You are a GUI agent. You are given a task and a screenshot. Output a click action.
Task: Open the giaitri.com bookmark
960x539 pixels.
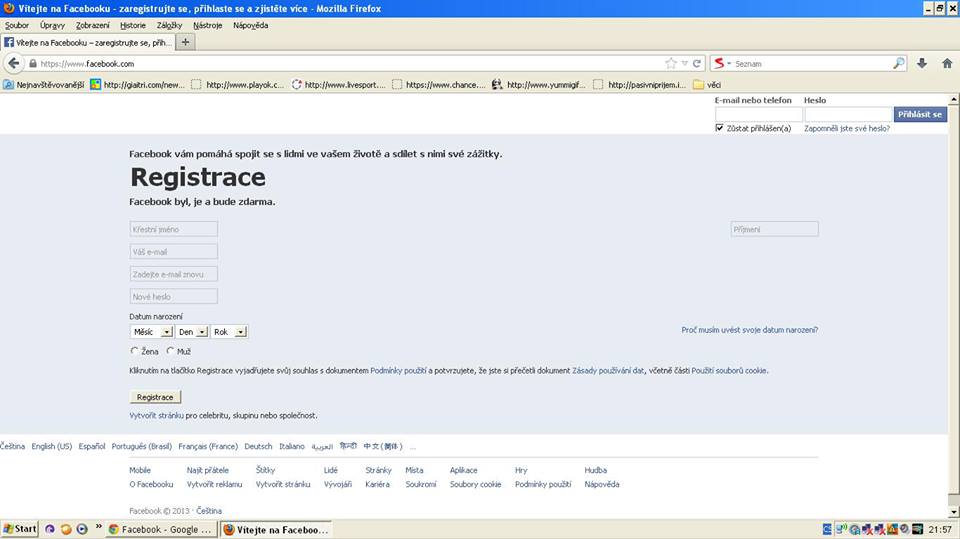(137, 85)
